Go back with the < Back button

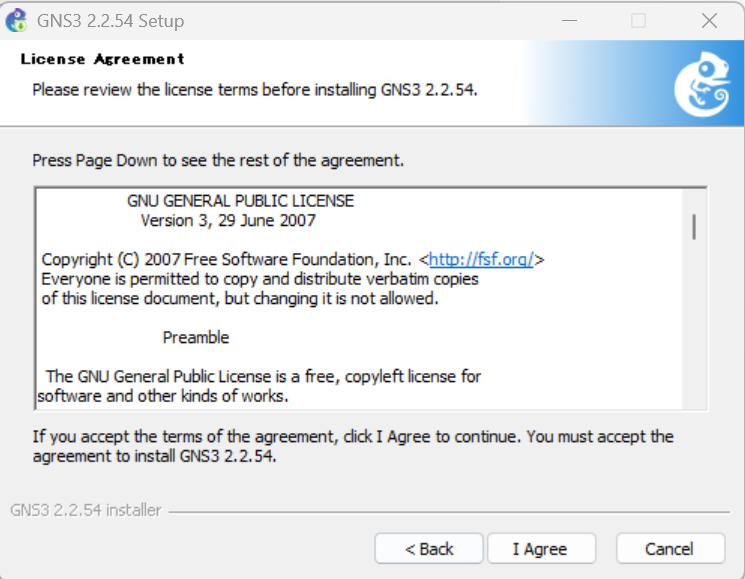pos(429,548)
